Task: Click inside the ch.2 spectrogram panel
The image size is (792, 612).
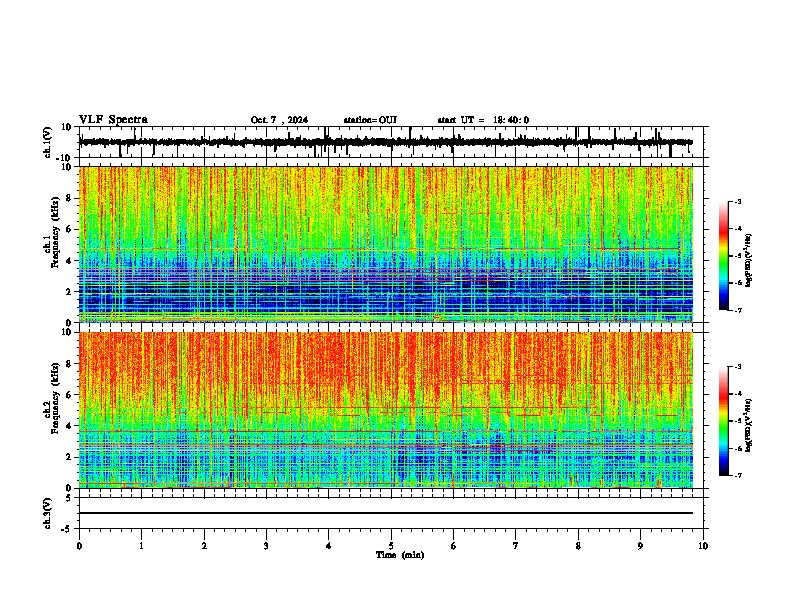Action: click(x=386, y=410)
